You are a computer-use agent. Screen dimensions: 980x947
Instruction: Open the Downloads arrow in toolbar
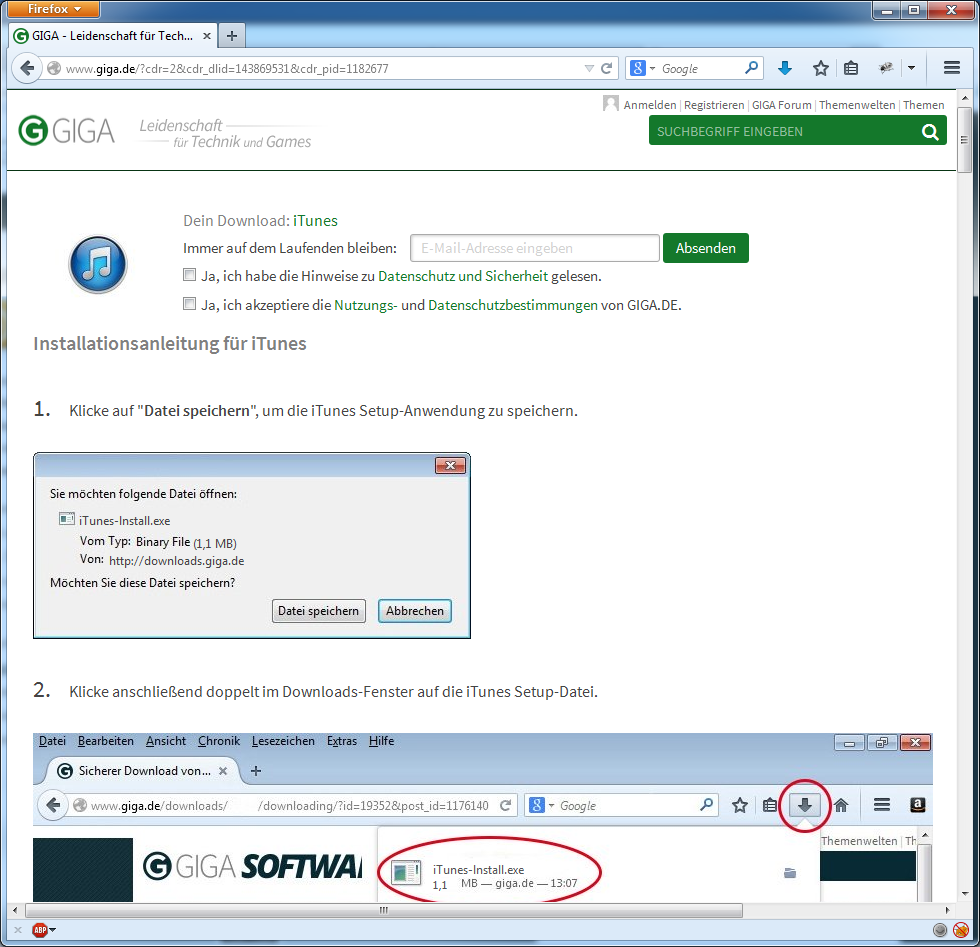pos(786,68)
